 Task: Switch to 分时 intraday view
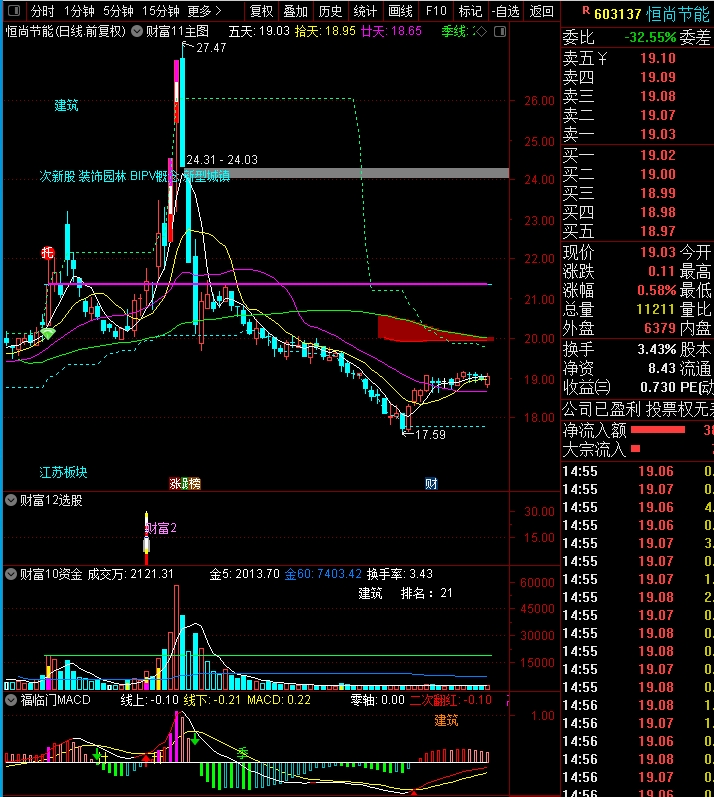pos(43,11)
